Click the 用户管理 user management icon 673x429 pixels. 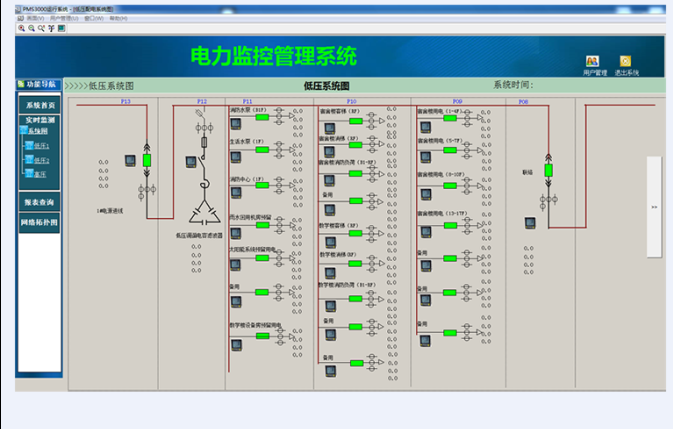pyautogui.click(x=592, y=62)
